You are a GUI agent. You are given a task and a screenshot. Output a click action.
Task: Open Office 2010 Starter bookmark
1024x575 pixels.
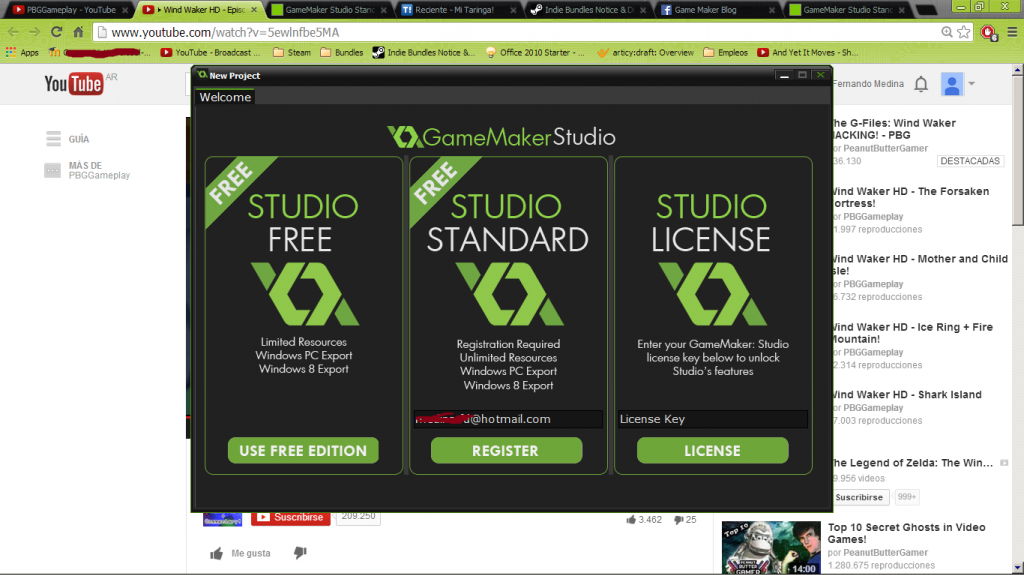tap(536, 52)
